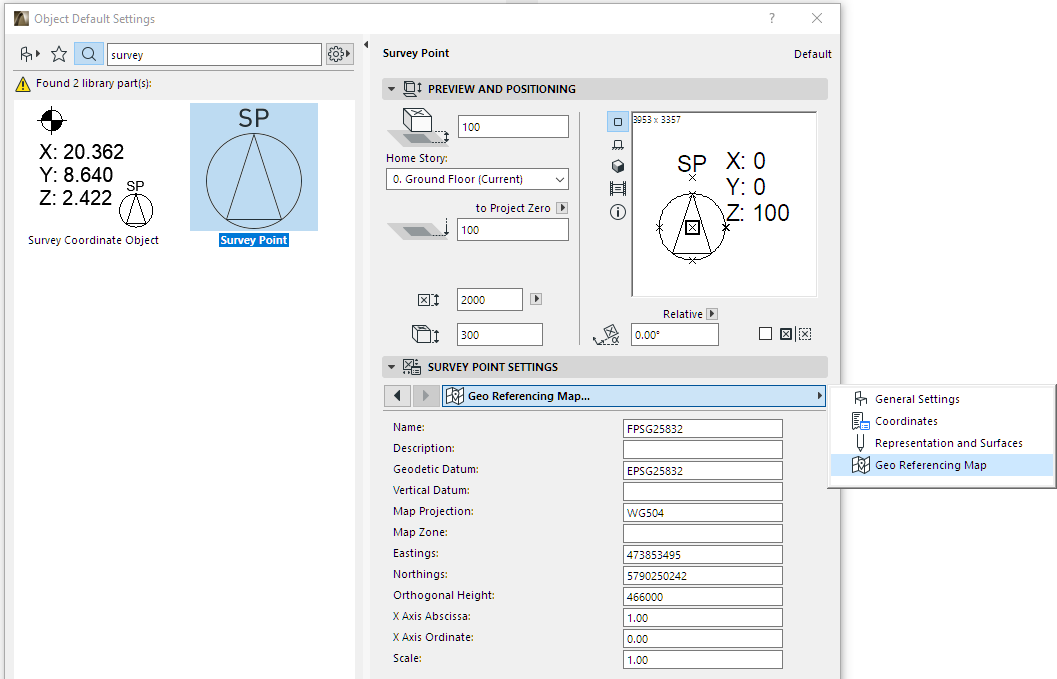Toggle the dashed X mirror option

pyautogui.click(x=805, y=334)
